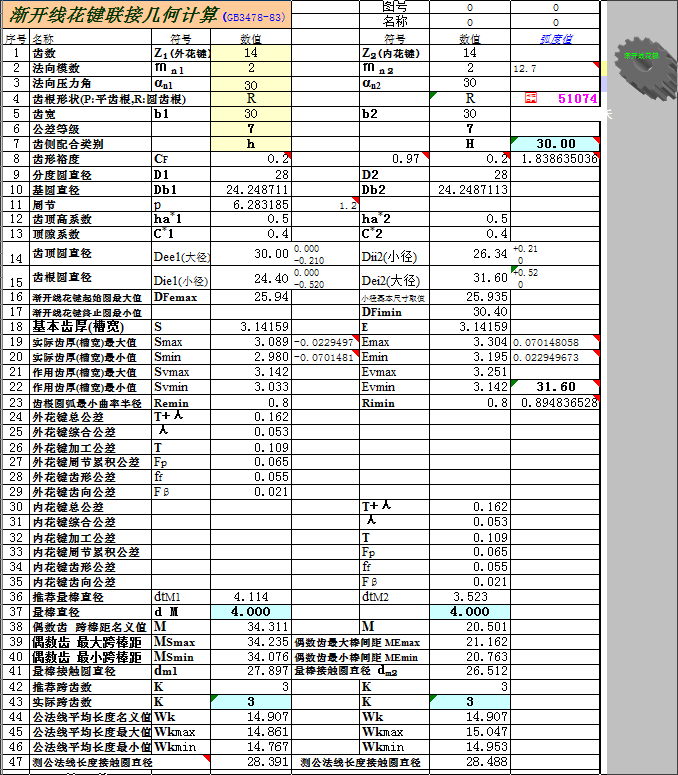
Task: Select the Evmax value 3.251
Action: (x=469, y=372)
